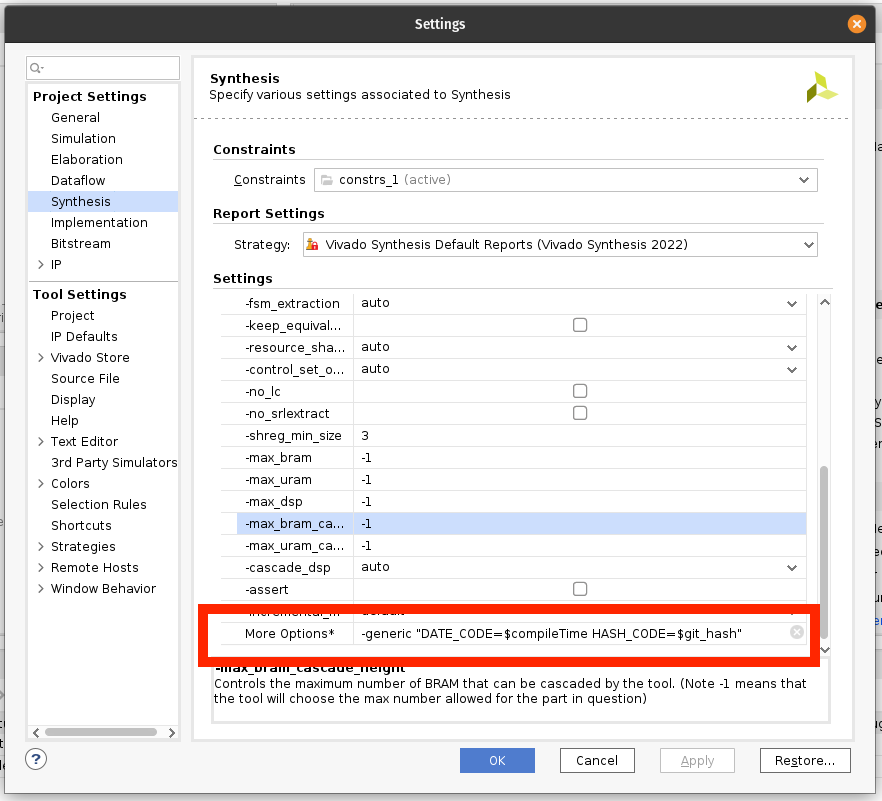The height and width of the screenshot is (801, 882).
Task: Expand the Strategies node
Action: coord(40,547)
